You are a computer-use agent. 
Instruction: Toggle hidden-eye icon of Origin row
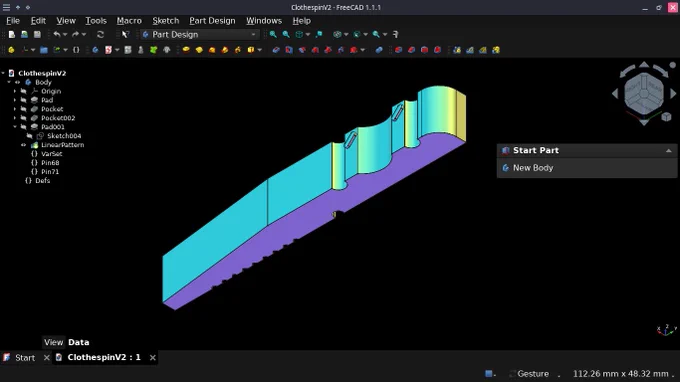pyautogui.click(x=23, y=91)
